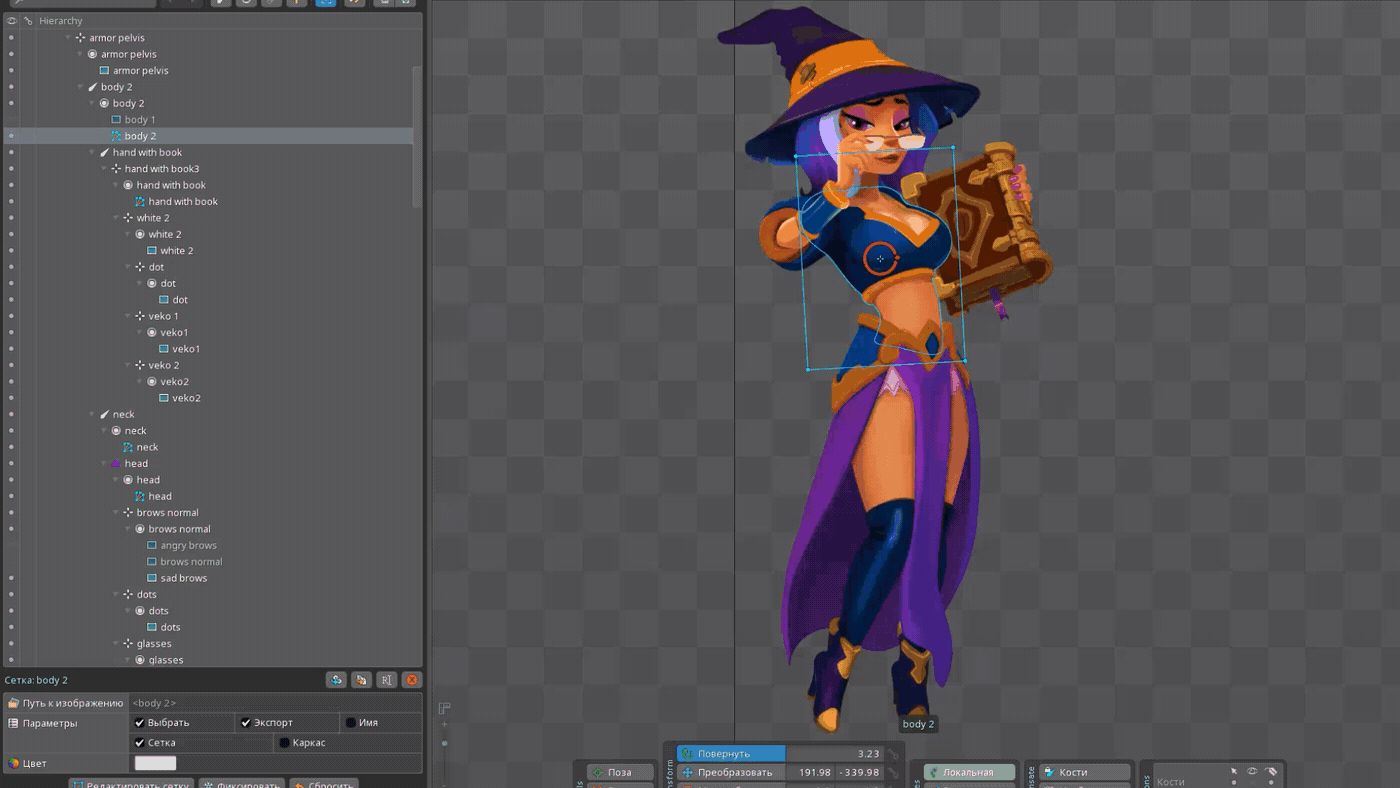The image size is (1400, 788).
Task: Collapse the armor pelvis node
Action: [x=69, y=38]
